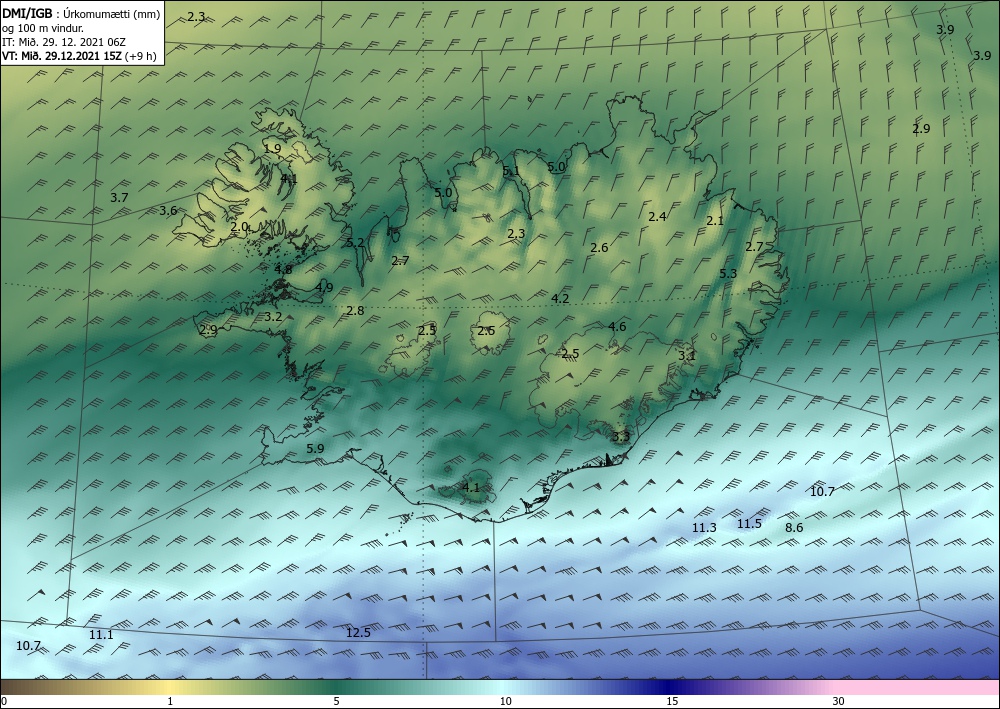Click the '1' label on the color scale
Viewport: 1000px width, 709px height.
170,701
